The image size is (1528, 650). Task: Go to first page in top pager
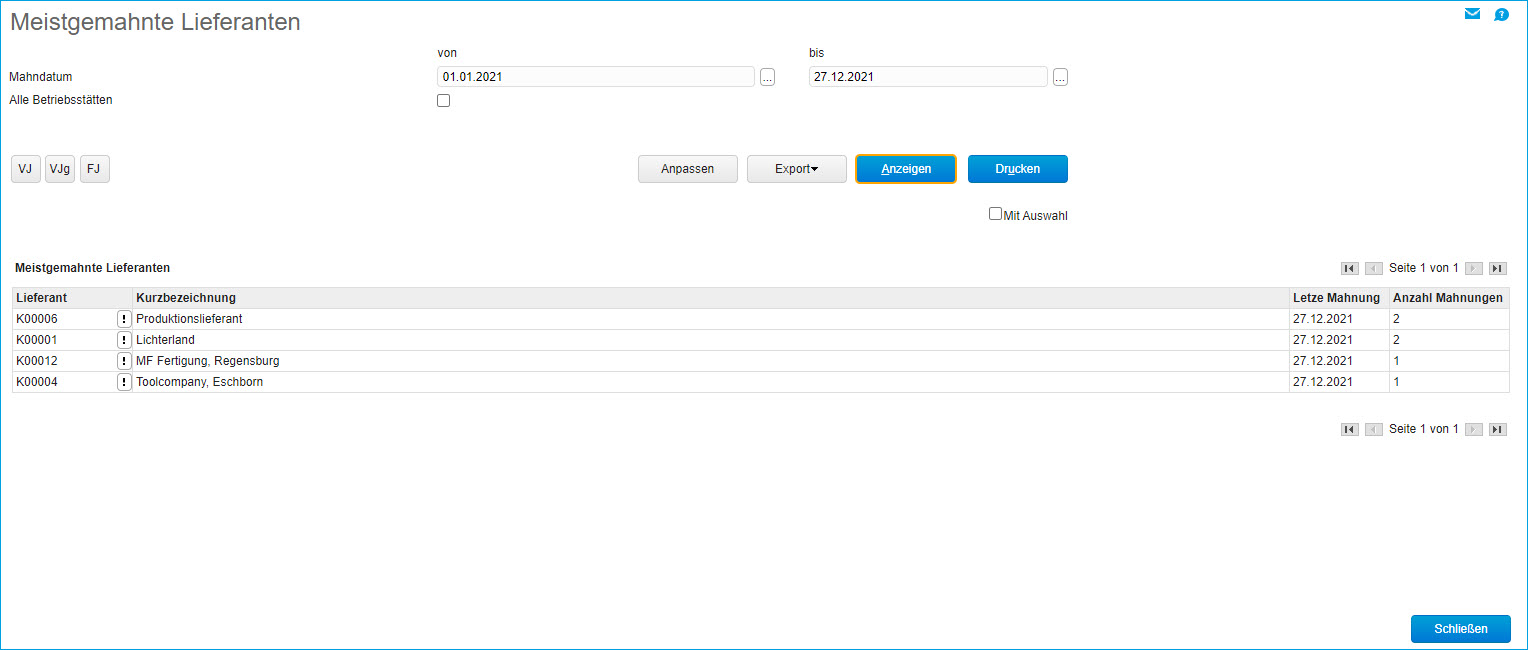tap(1349, 268)
